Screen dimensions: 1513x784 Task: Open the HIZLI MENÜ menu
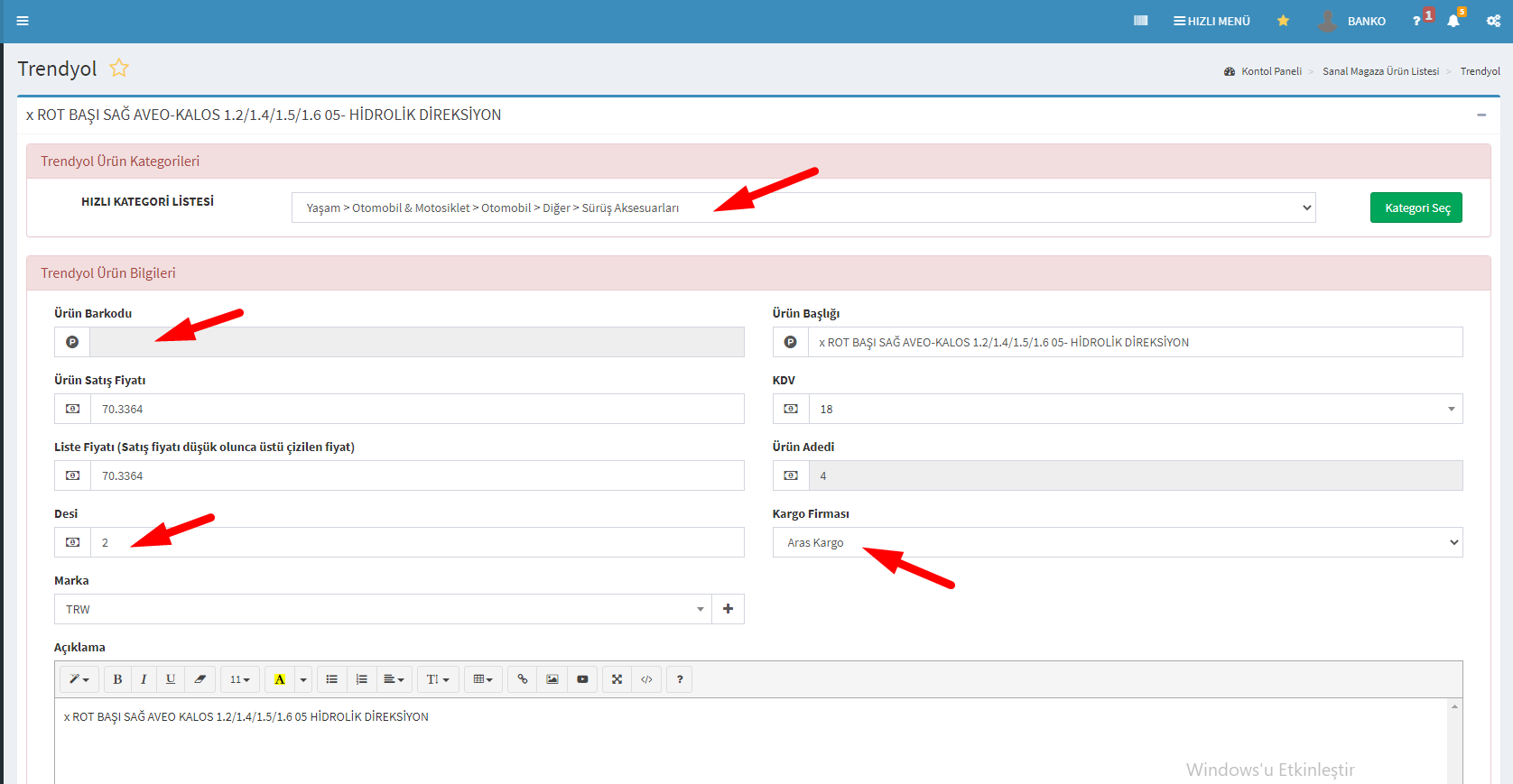pyautogui.click(x=1211, y=21)
